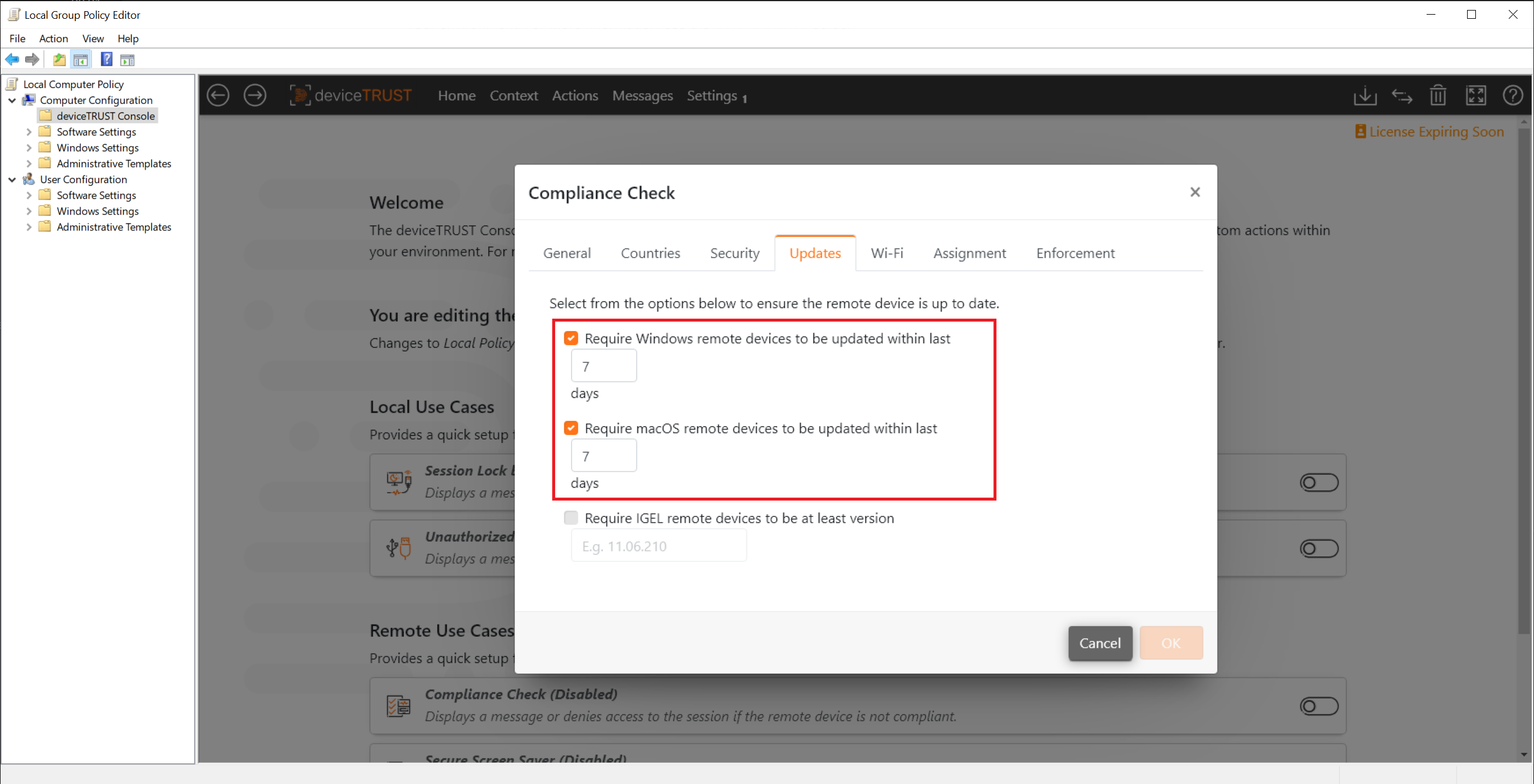Click the forward navigation arrow in deviceTRUST console
Viewport: 1534px width, 784px height.
(x=255, y=95)
